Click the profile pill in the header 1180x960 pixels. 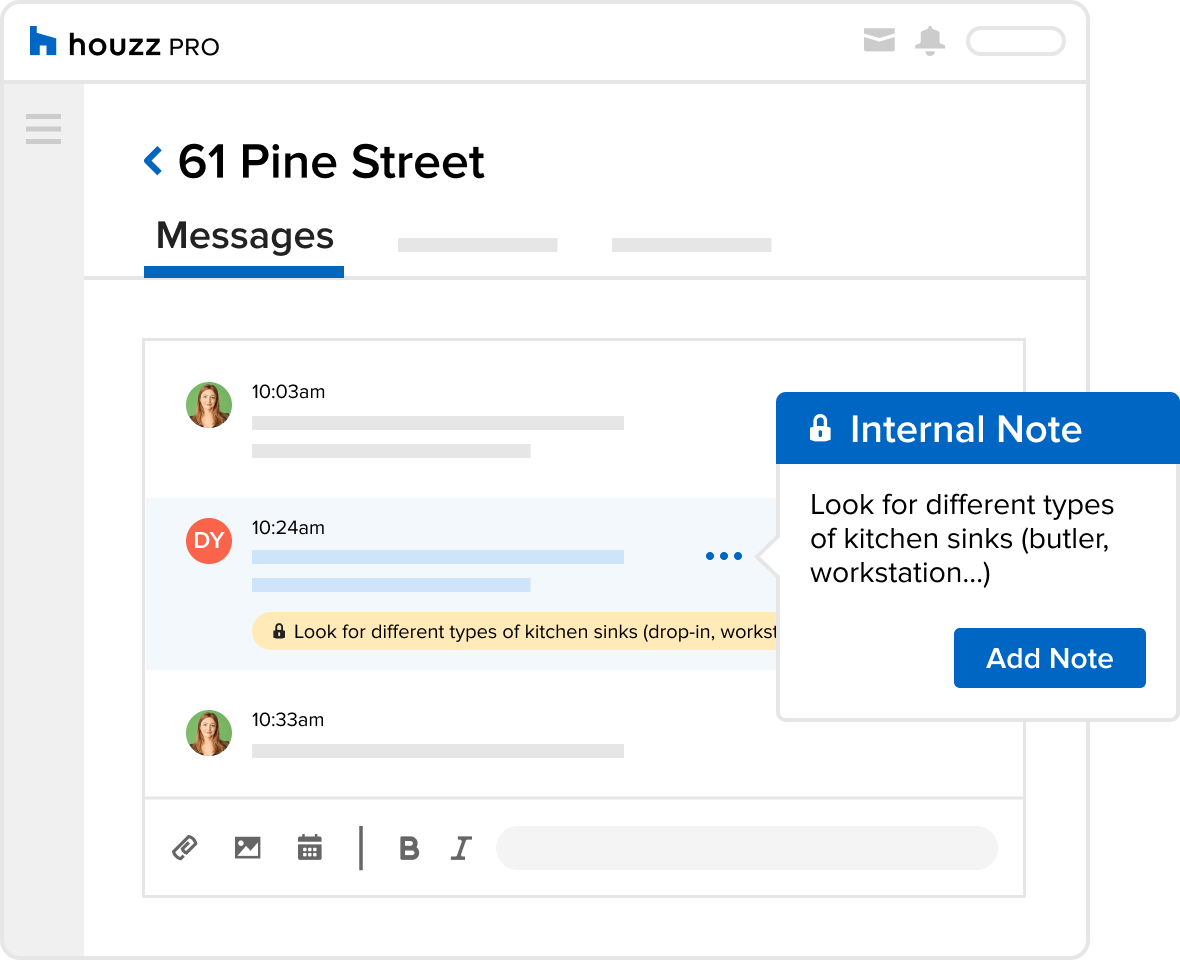click(x=1016, y=41)
